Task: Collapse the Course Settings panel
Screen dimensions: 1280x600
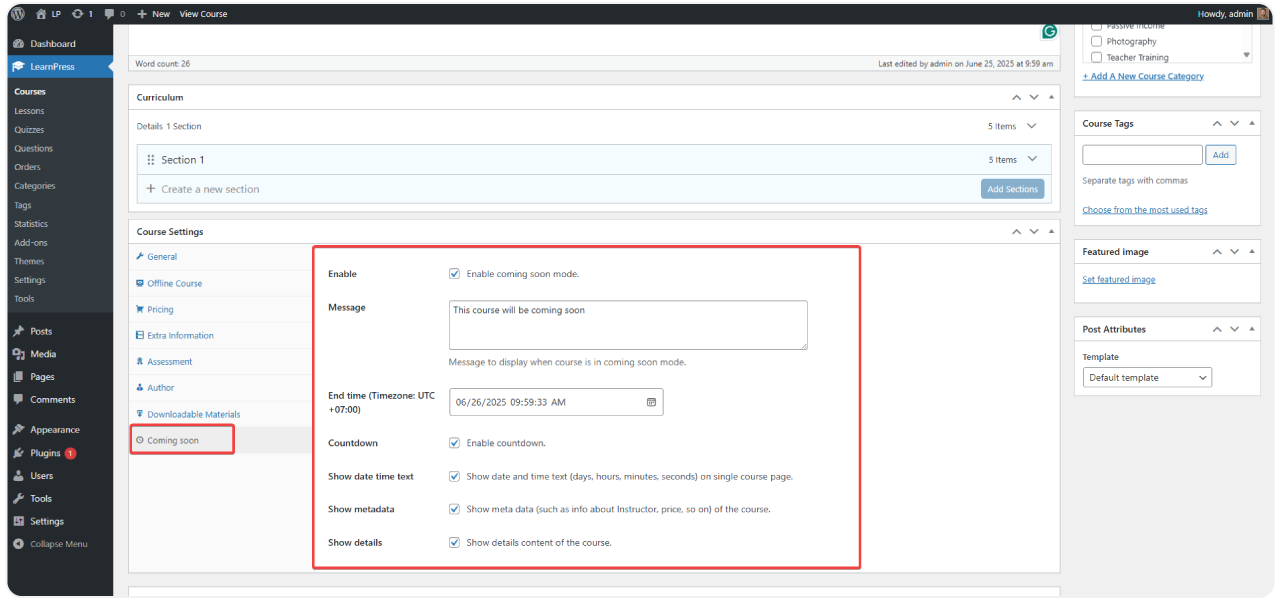Action: pyautogui.click(x=1051, y=232)
